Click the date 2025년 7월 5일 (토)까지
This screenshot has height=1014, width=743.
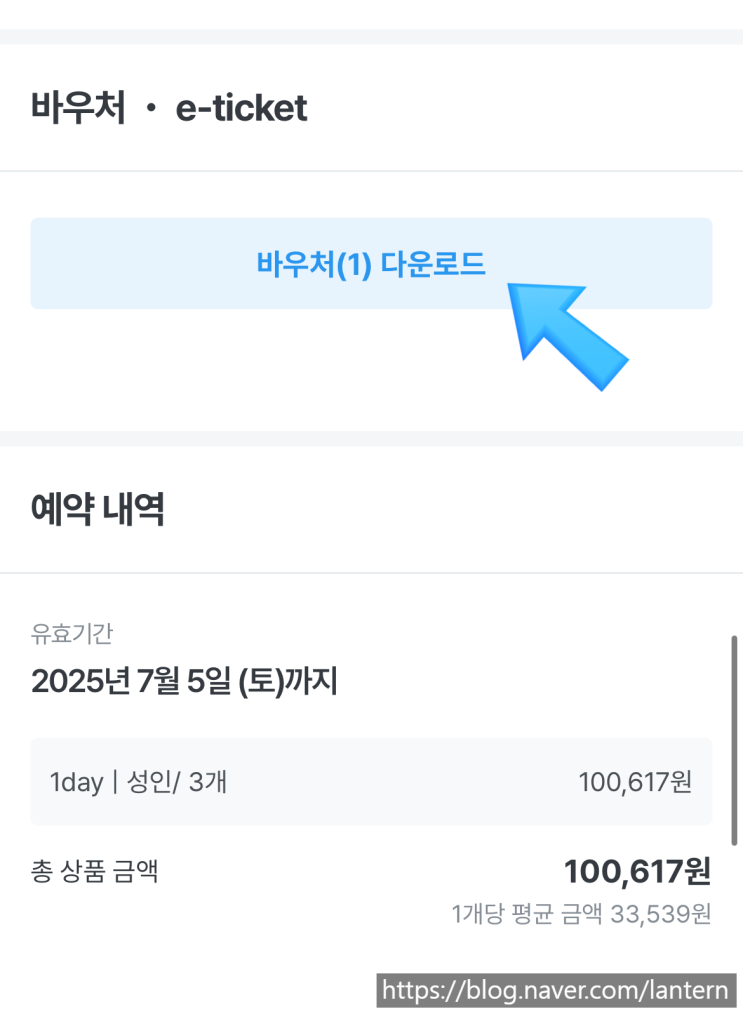(184, 682)
